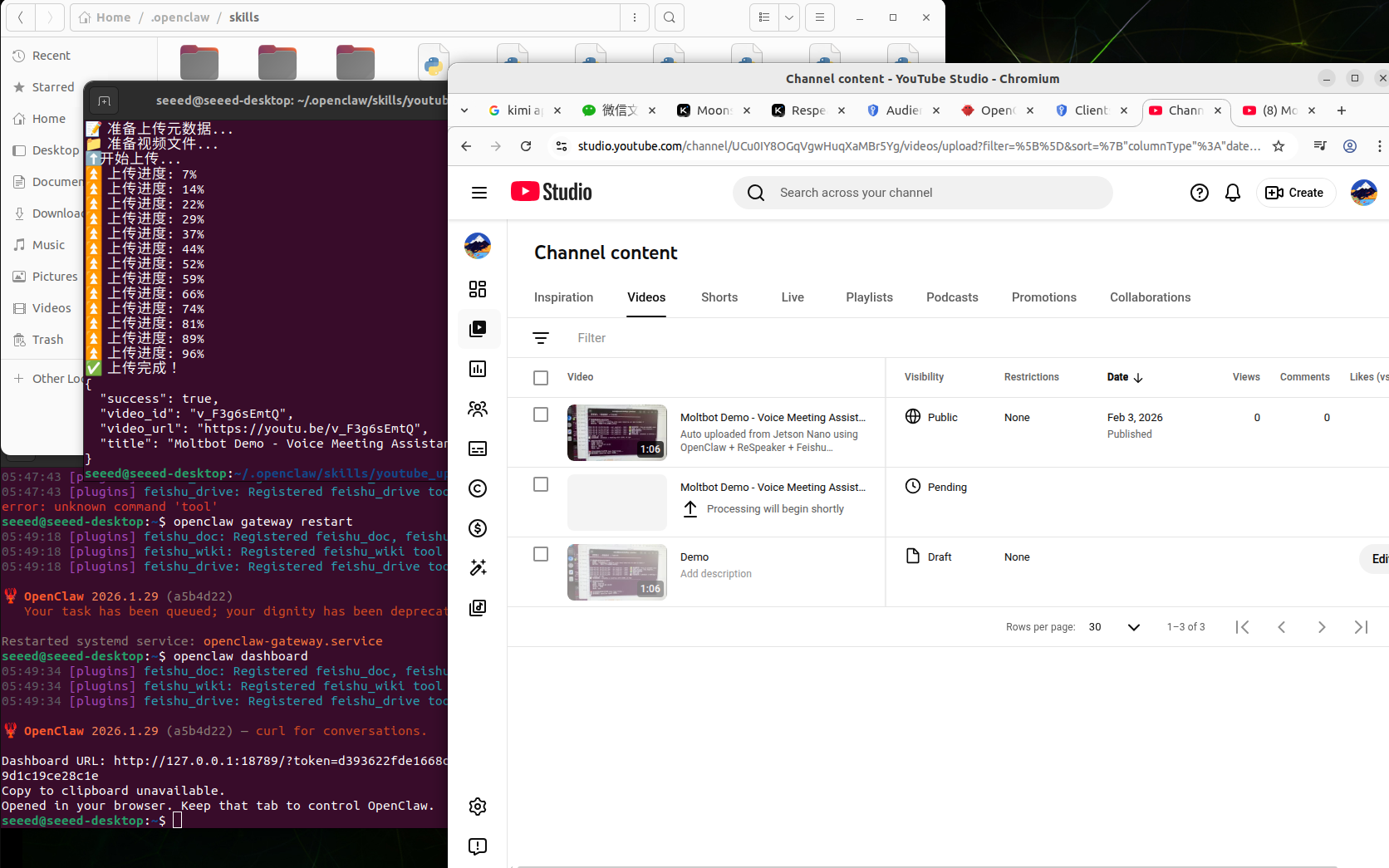The width and height of the screenshot is (1389, 868).
Task: Bookmark this page with star icon
Action: click(1279, 146)
